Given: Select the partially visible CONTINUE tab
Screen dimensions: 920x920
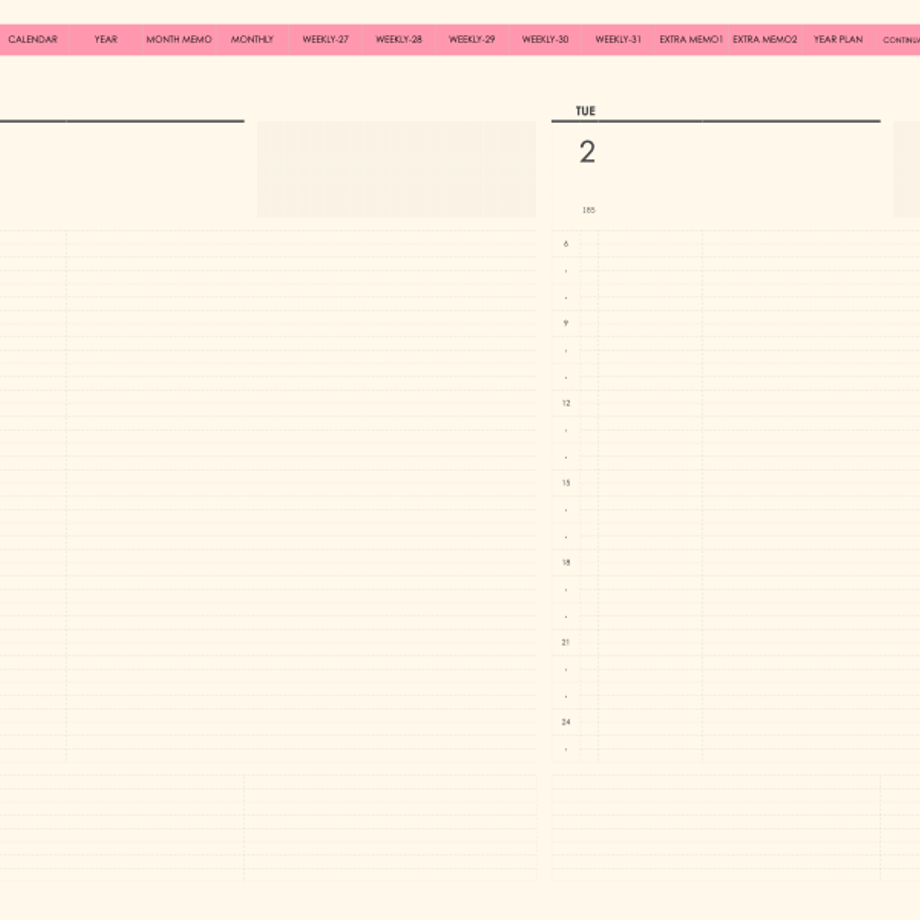Looking at the screenshot, I should pyautogui.click(x=899, y=39).
